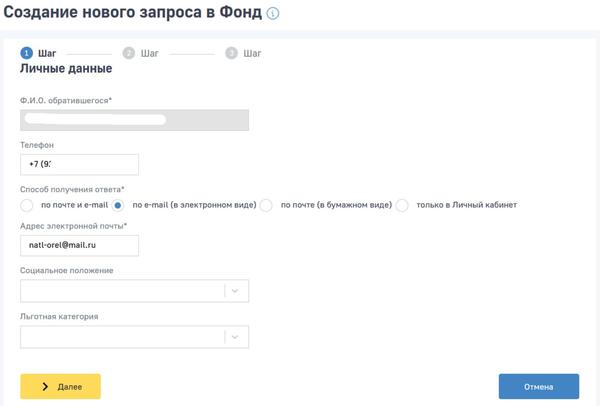Open the Льготная категория dropdown field
The height and width of the screenshot is (406, 600).
122,338
